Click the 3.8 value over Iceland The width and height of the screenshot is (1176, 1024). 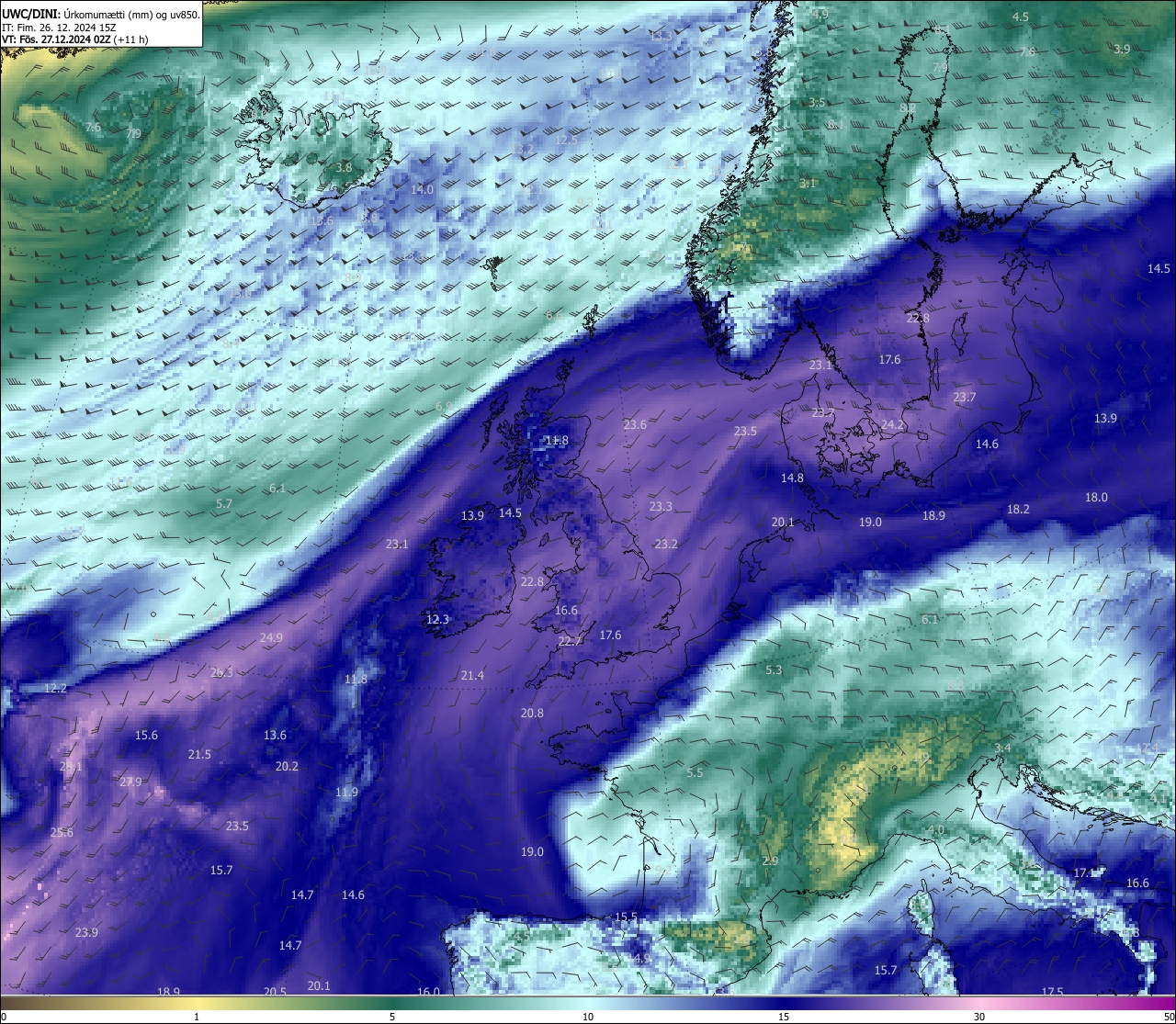[x=344, y=168]
